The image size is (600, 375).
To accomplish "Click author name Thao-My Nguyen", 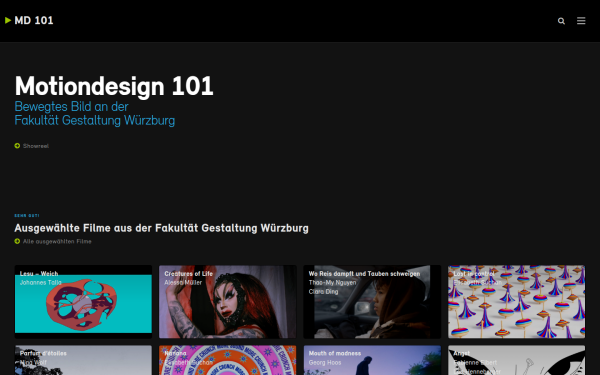I will [332, 283].
